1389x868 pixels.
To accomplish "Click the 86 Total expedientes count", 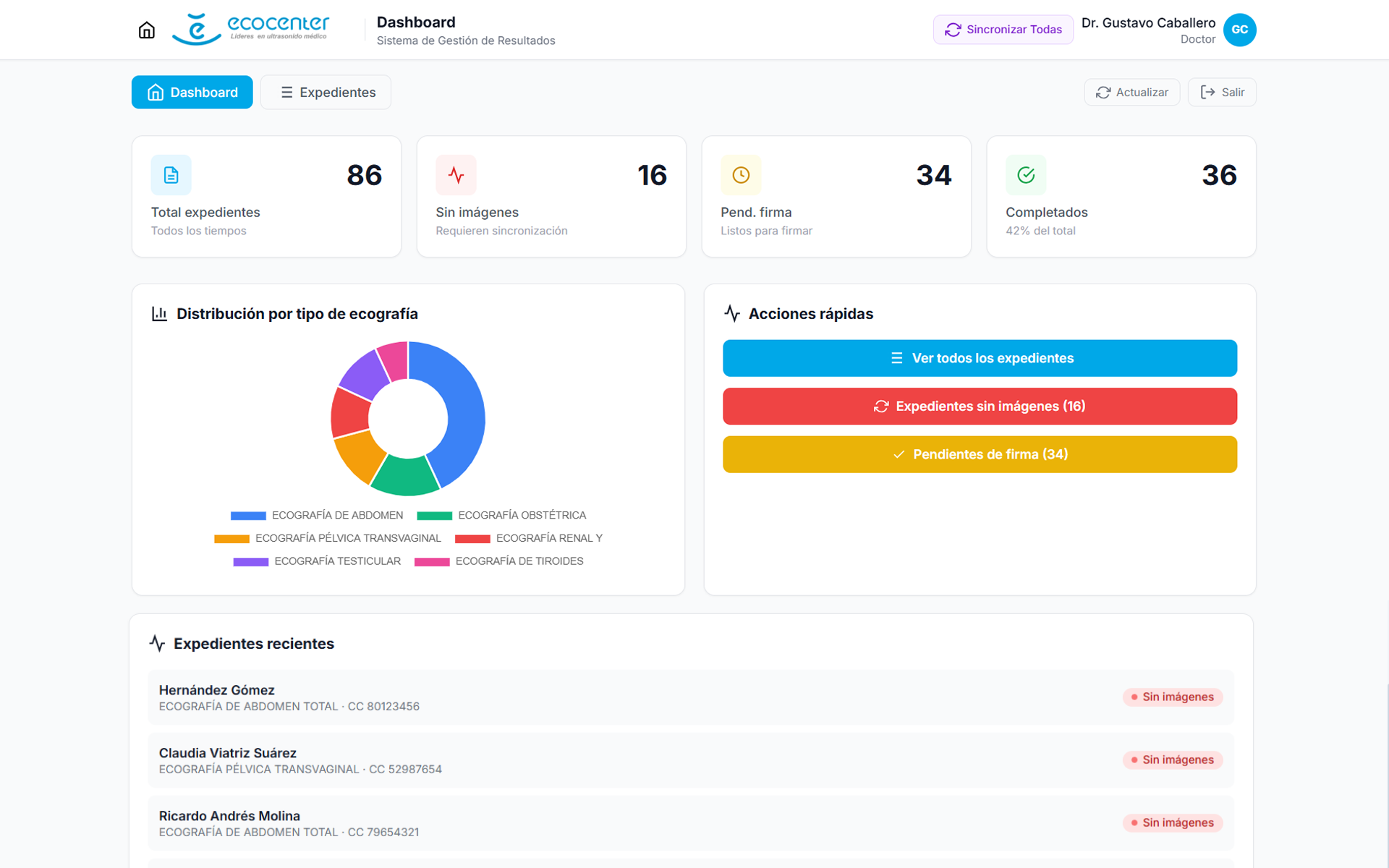I will coord(364,175).
